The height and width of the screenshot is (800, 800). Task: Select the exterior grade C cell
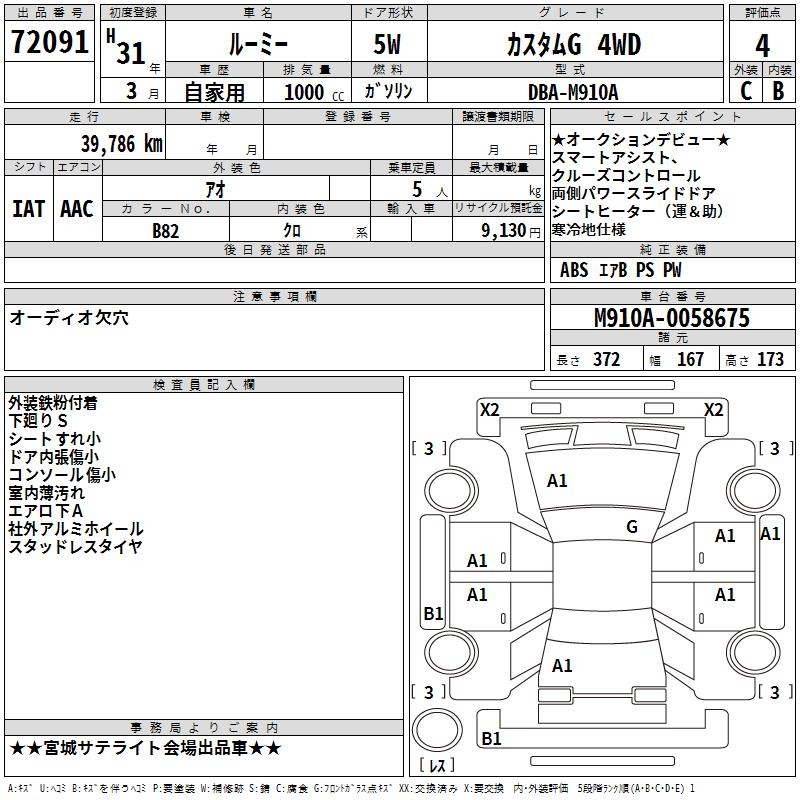coord(746,91)
